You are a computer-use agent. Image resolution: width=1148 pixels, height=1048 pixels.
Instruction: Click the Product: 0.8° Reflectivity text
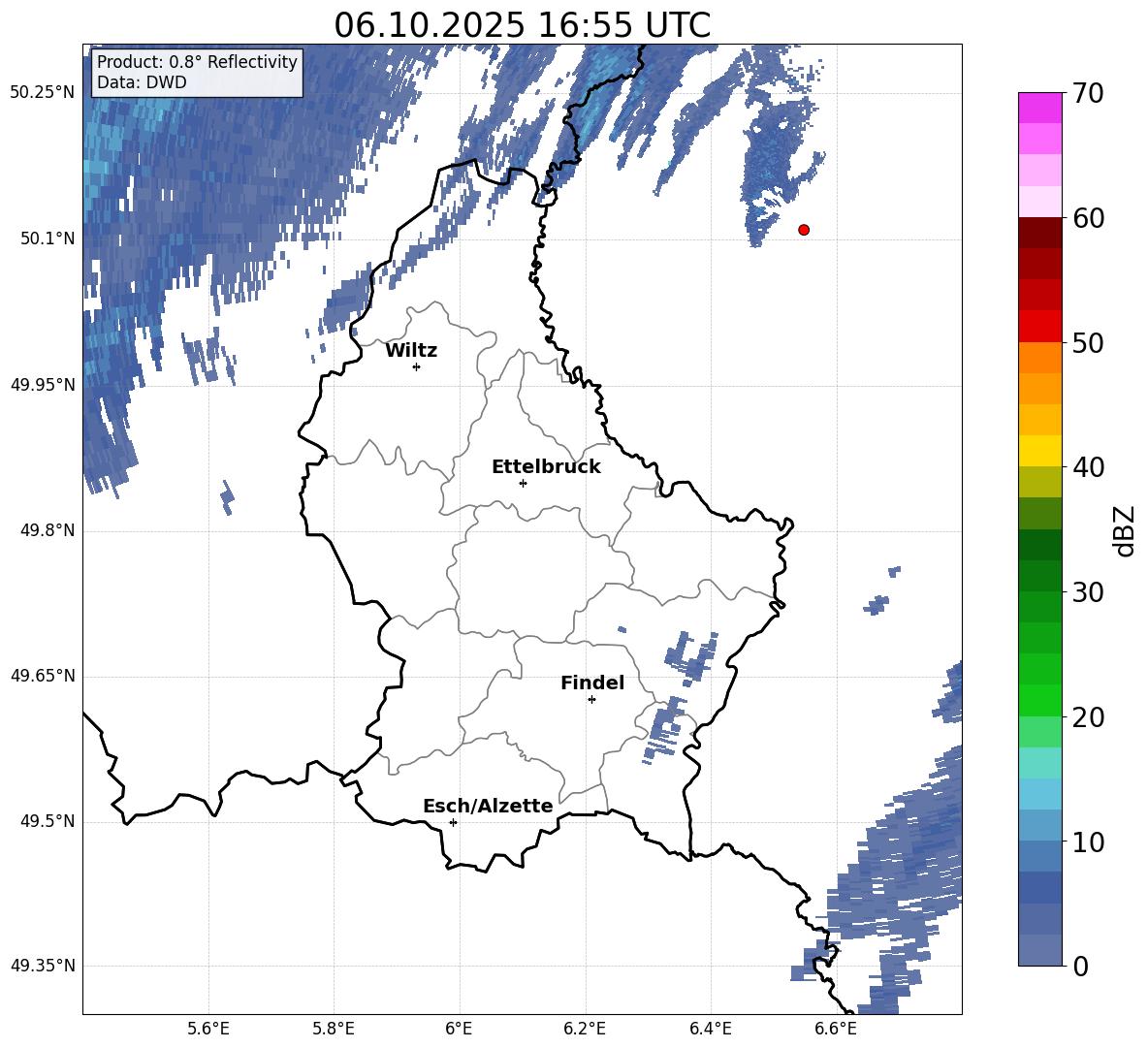(x=197, y=61)
